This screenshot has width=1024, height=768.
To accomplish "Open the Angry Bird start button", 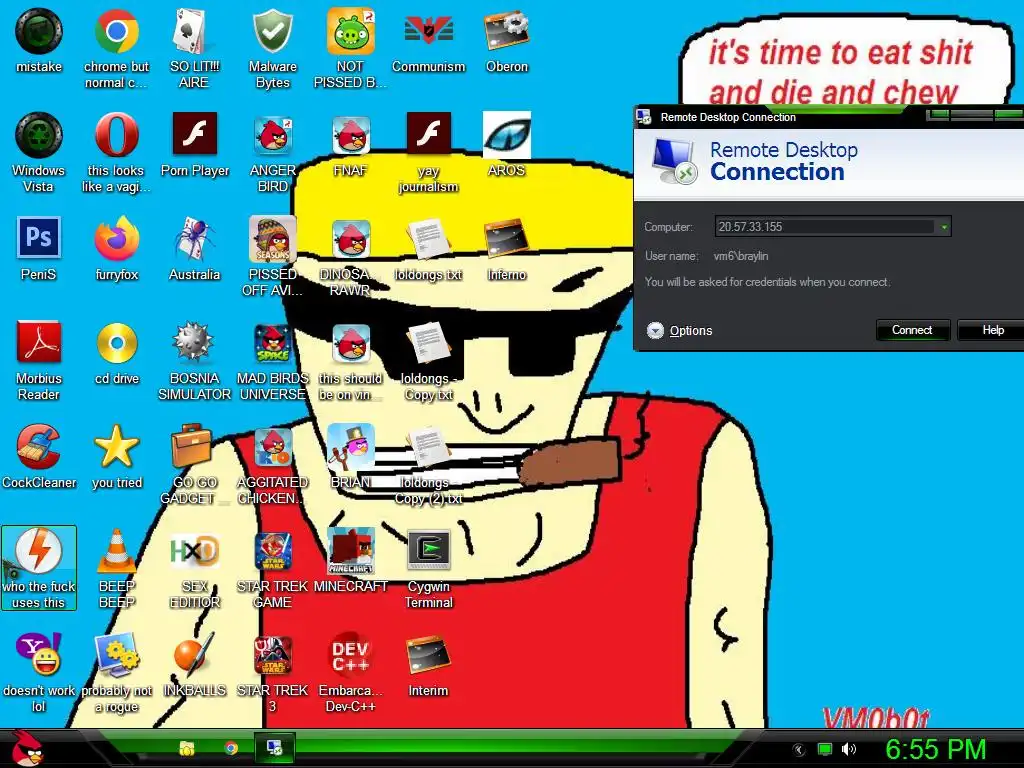I will coord(26,748).
